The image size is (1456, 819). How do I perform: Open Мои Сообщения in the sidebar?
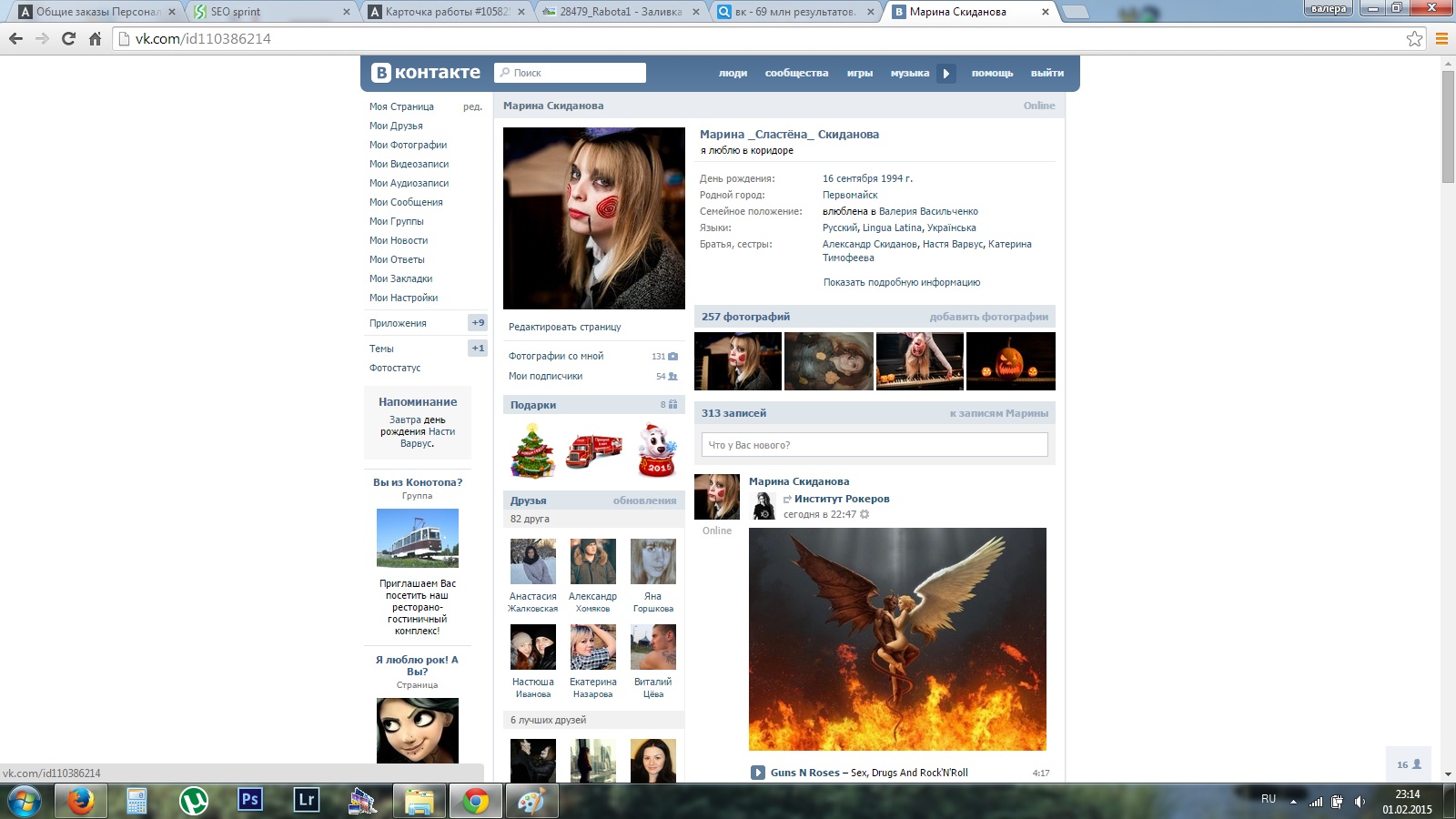coord(406,202)
